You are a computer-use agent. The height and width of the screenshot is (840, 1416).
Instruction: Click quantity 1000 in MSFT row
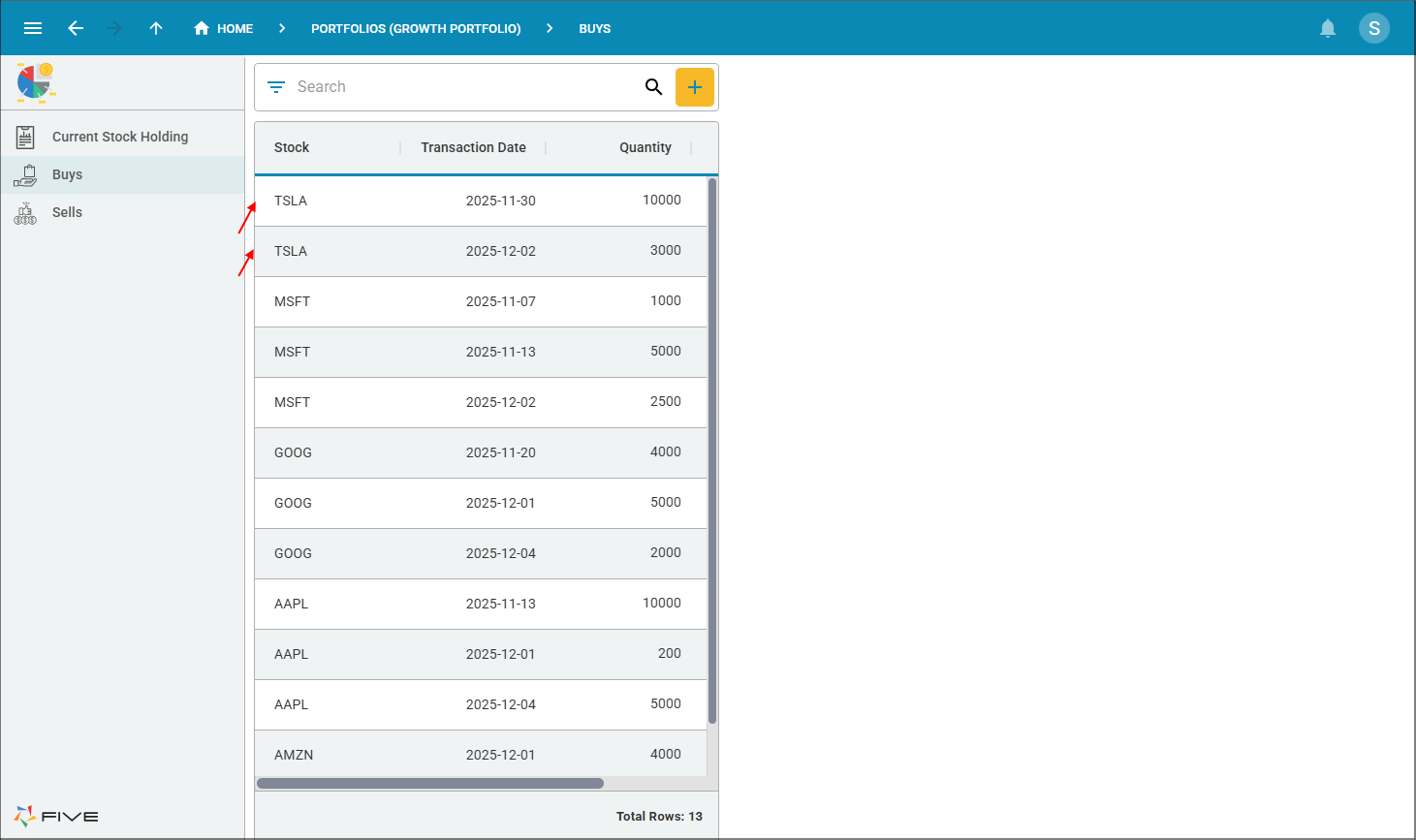[x=666, y=300]
